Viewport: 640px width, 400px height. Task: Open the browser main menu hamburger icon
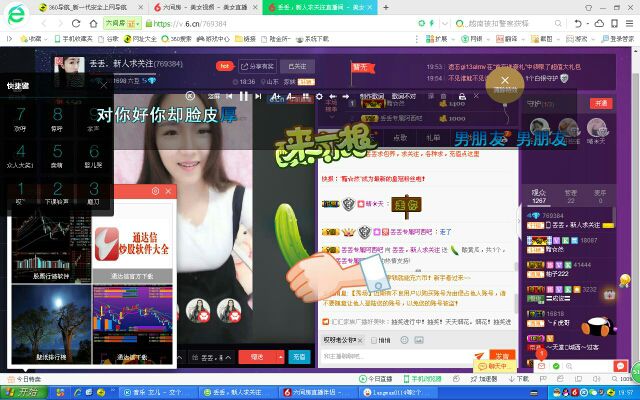(x=629, y=24)
